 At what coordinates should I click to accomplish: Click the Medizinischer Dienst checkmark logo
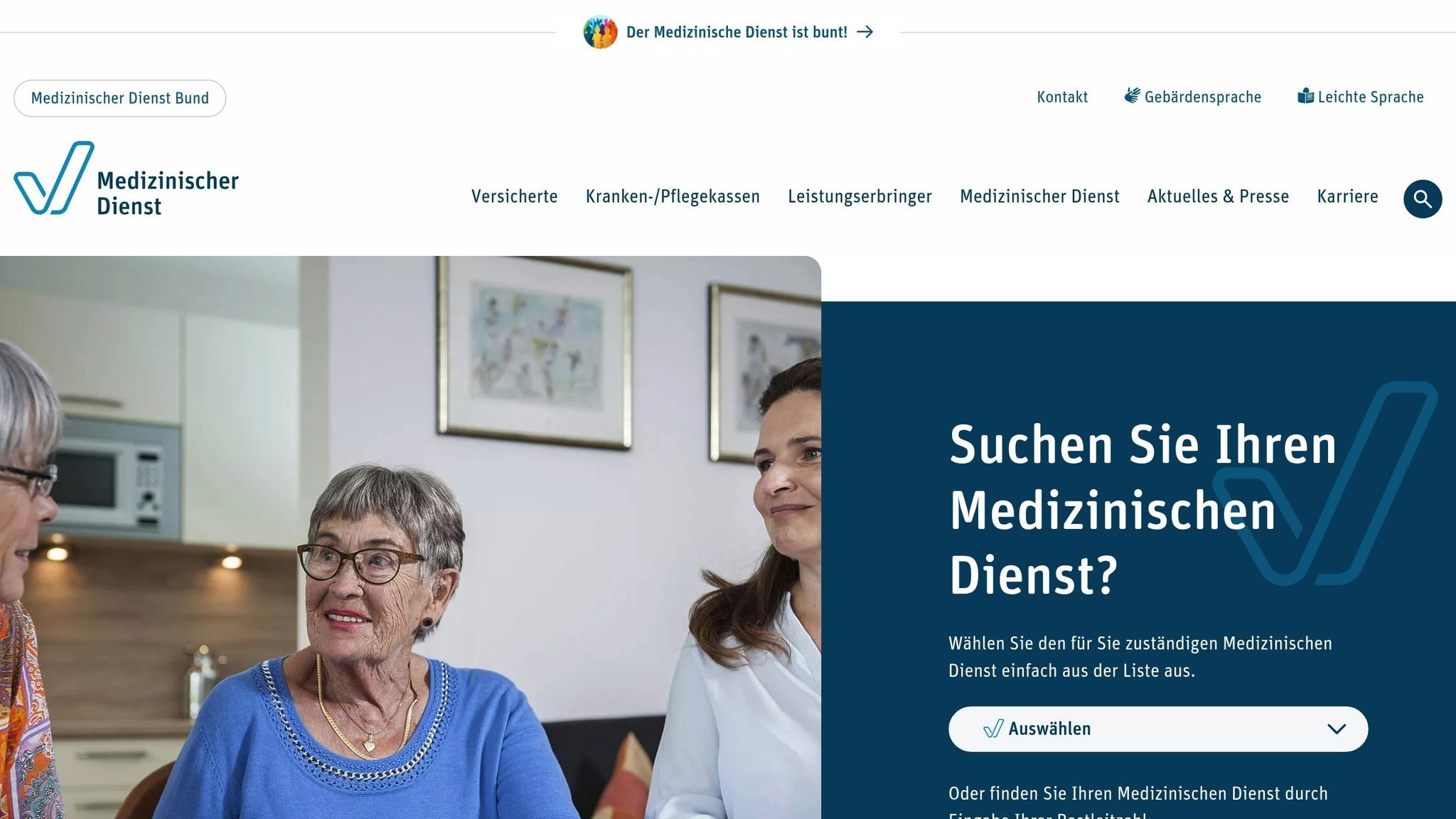click(x=126, y=178)
